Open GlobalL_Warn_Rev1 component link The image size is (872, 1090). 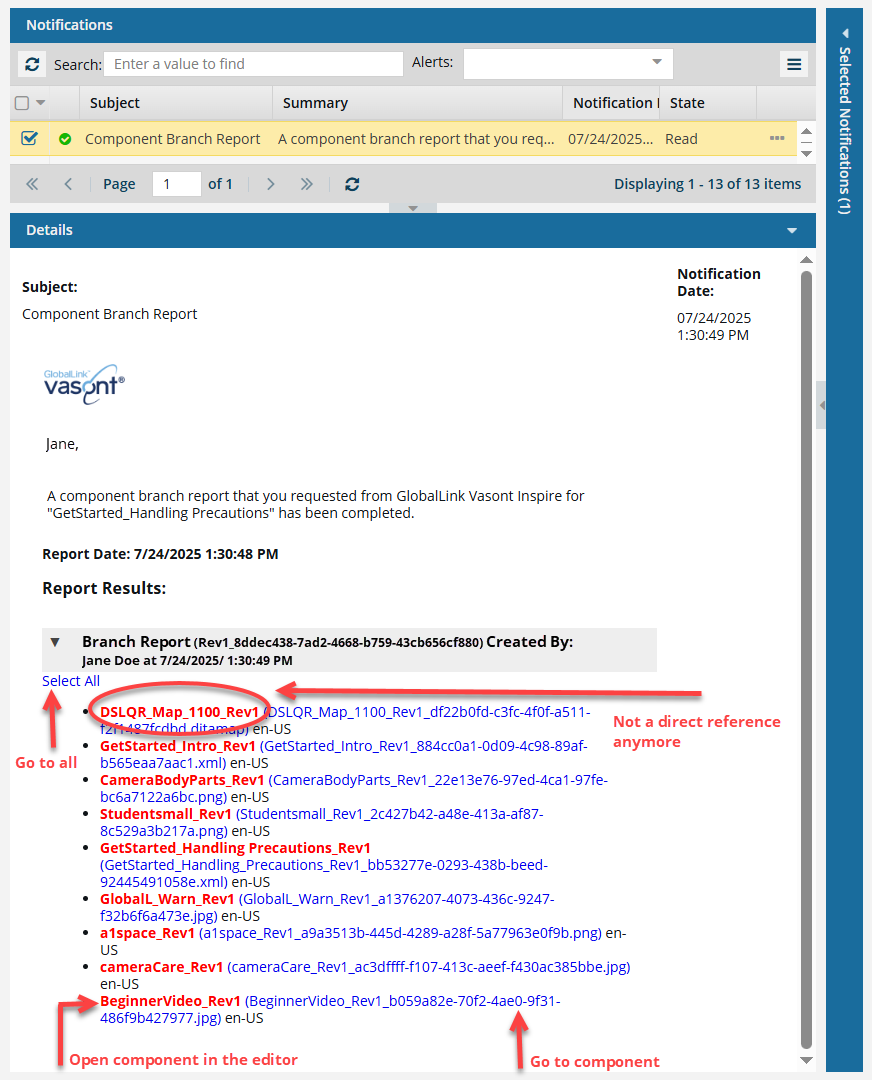(x=167, y=900)
